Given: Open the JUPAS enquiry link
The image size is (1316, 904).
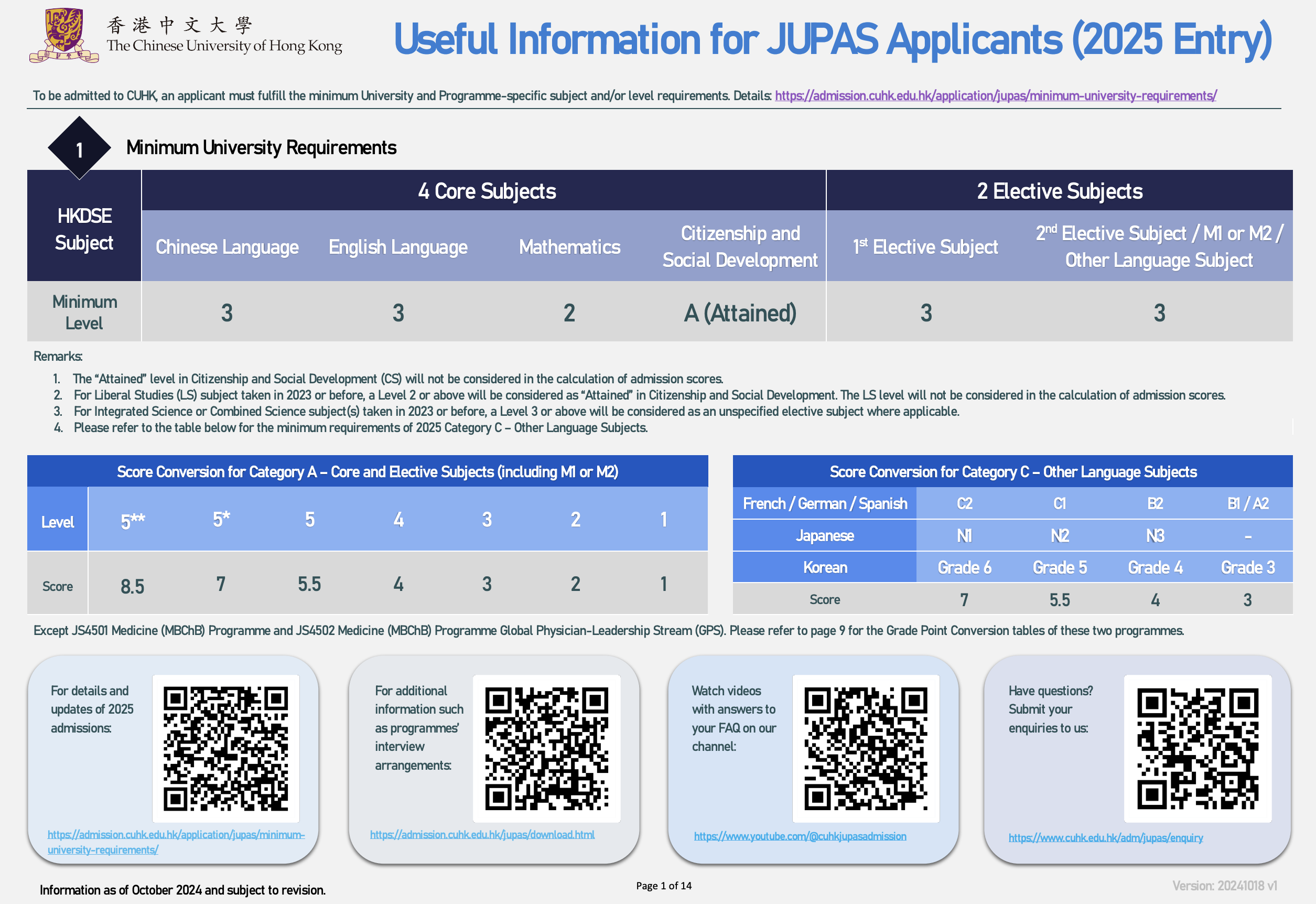Looking at the screenshot, I should [x=1105, y=837].
